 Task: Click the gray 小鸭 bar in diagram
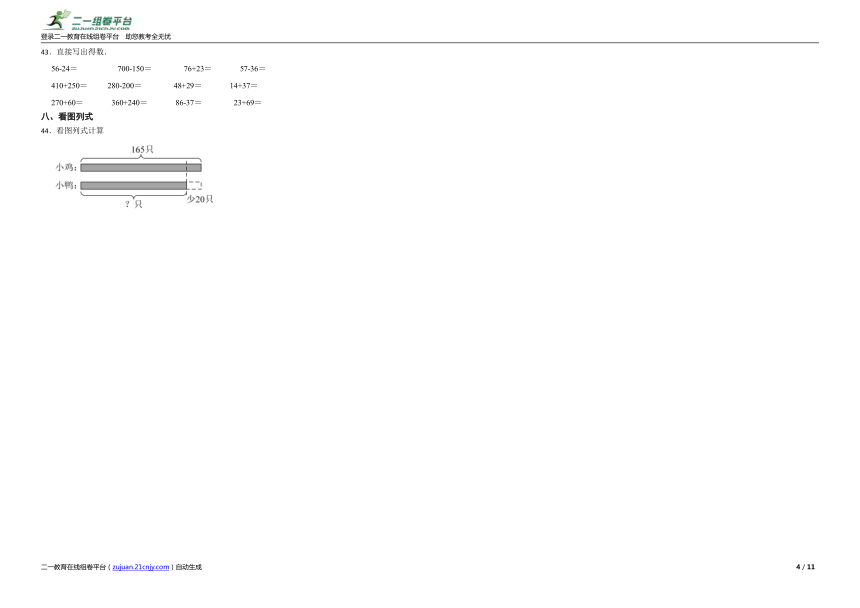pos(133,185)
